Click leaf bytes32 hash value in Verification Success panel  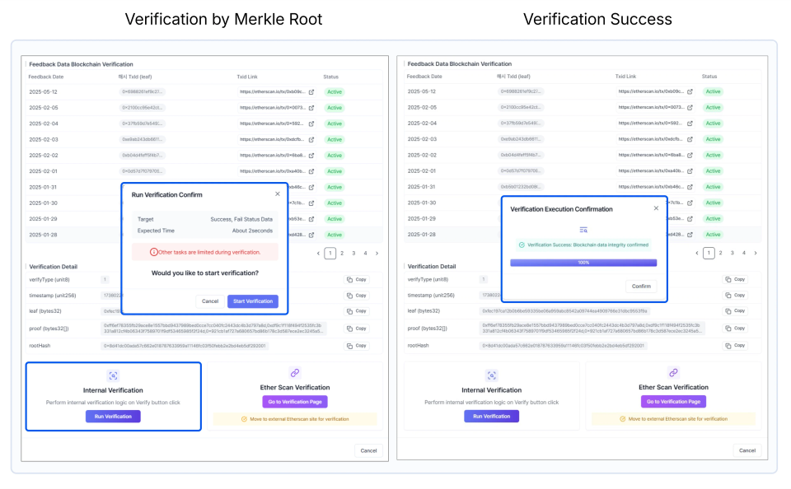tap(564, 311)
